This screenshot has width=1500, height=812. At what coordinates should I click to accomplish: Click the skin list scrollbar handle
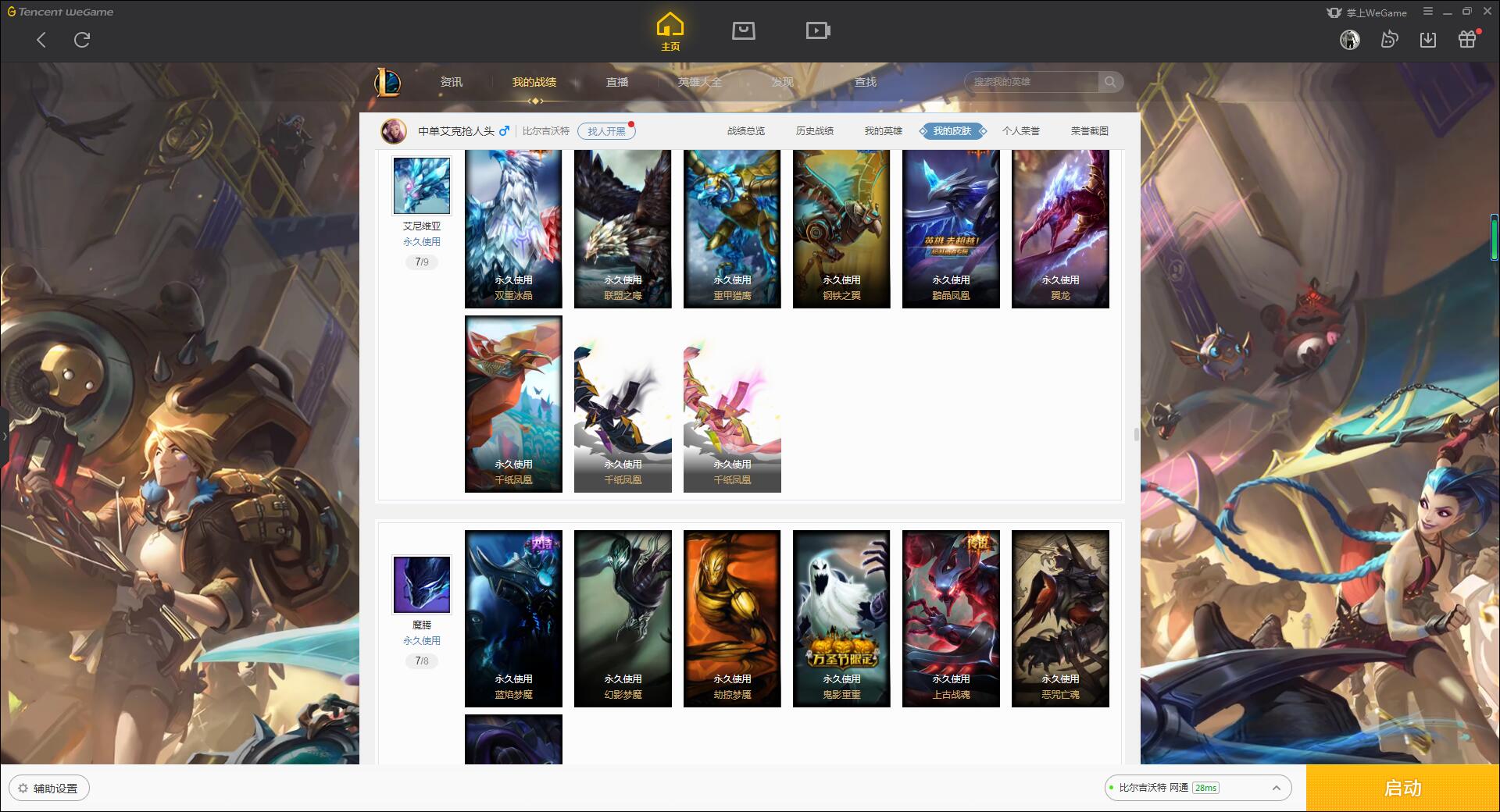[x=1136, y=434]
